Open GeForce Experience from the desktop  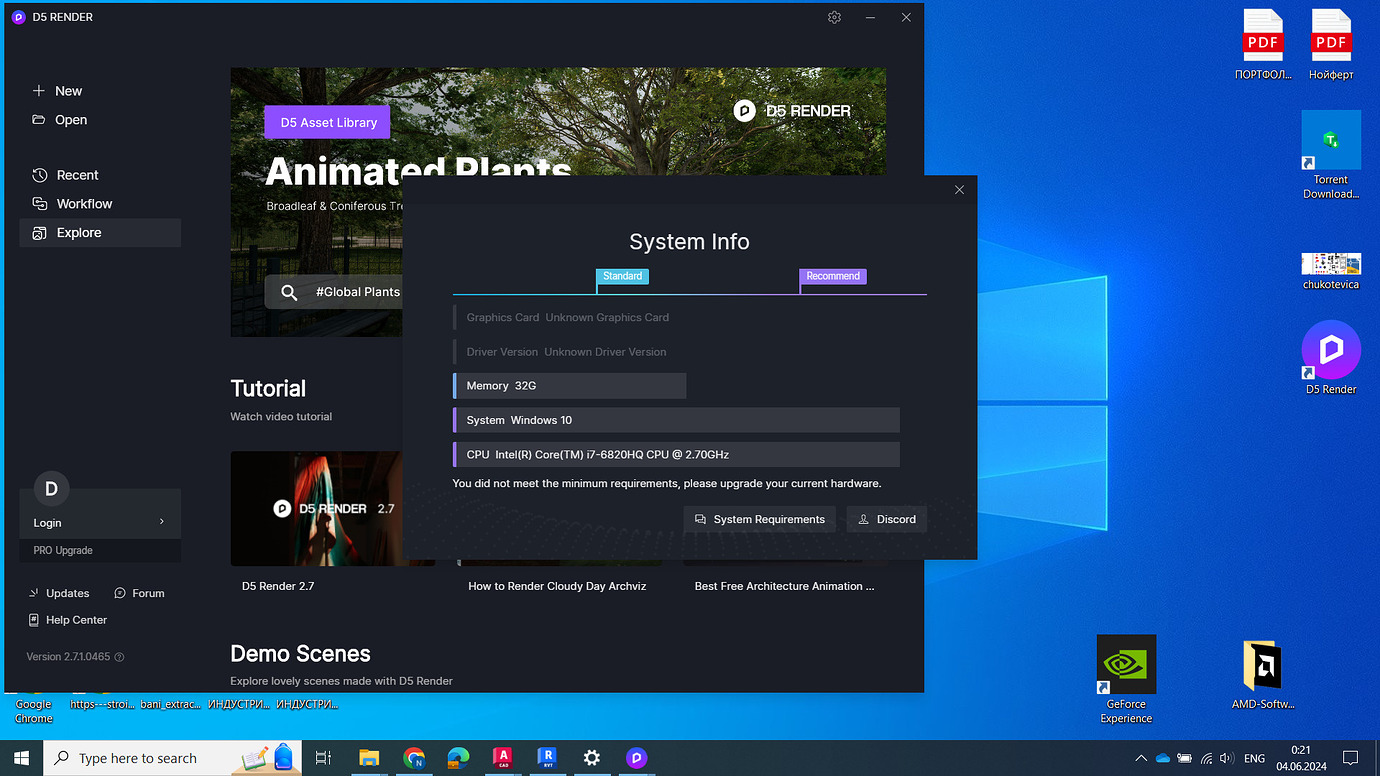[x=1126, y=663]
